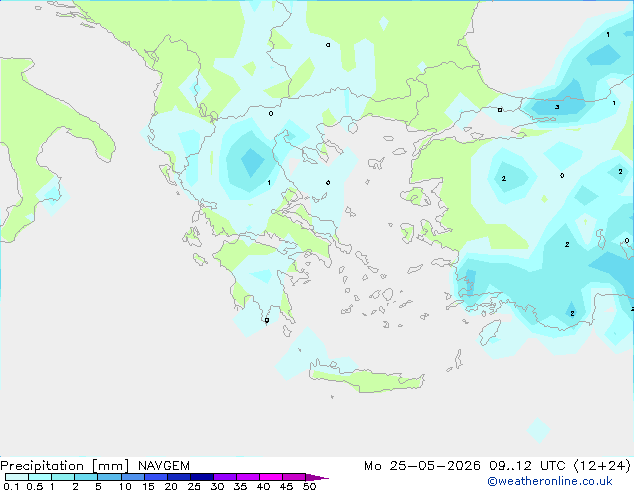Click the precipitation value 3 on map
Image resolution: width=634 pixels, height=490 pixels.
(557, 107)
